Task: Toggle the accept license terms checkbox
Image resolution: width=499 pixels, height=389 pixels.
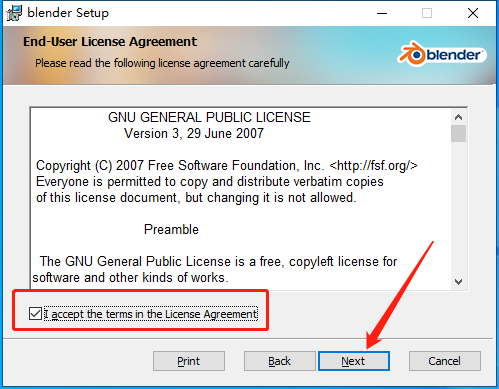Action: 35,314
